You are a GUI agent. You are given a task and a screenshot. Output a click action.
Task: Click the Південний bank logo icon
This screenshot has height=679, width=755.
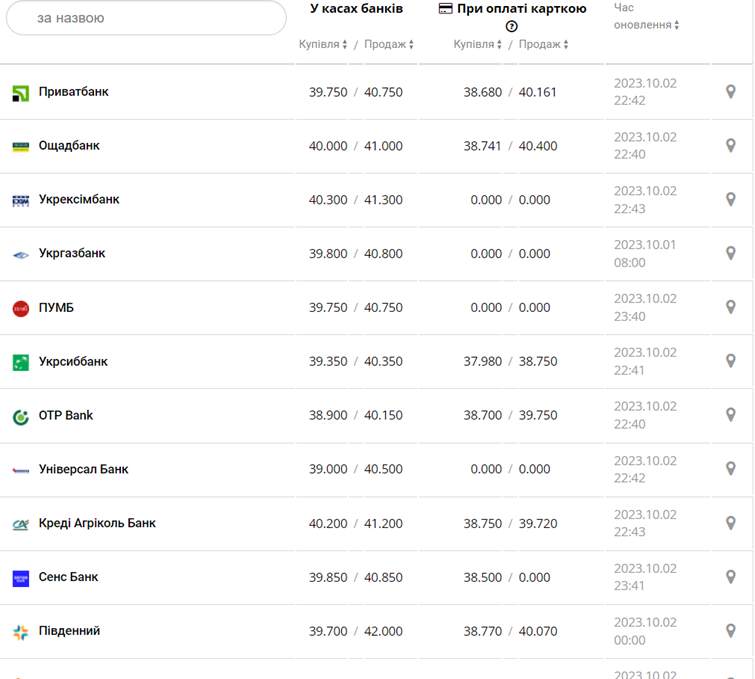(21, 632)
